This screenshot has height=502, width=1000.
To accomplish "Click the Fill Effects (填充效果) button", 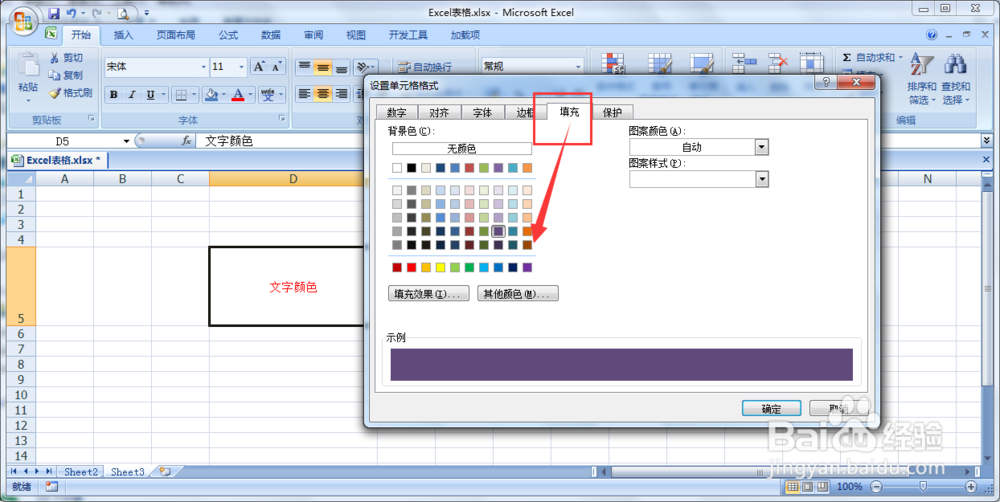I will (x=429, y=293).
